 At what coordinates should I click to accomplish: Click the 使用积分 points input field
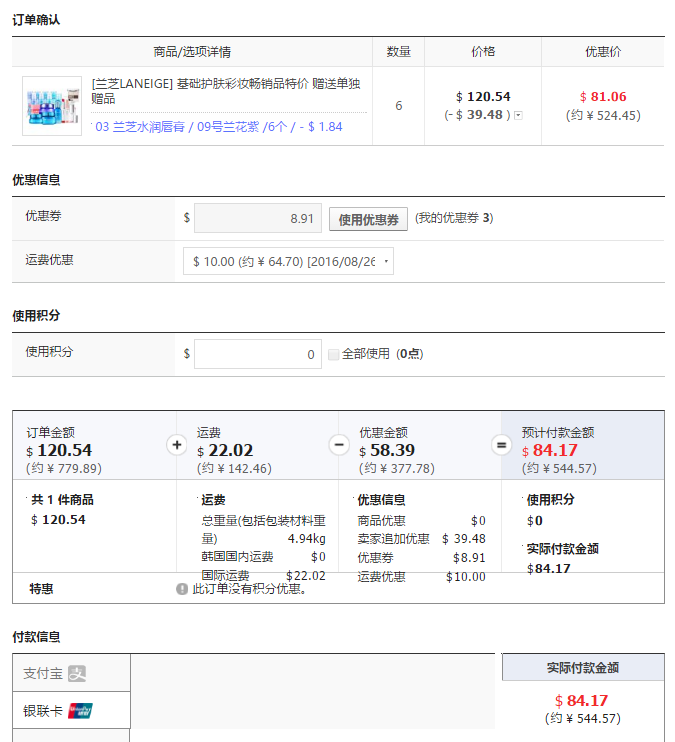pos(258,354)
